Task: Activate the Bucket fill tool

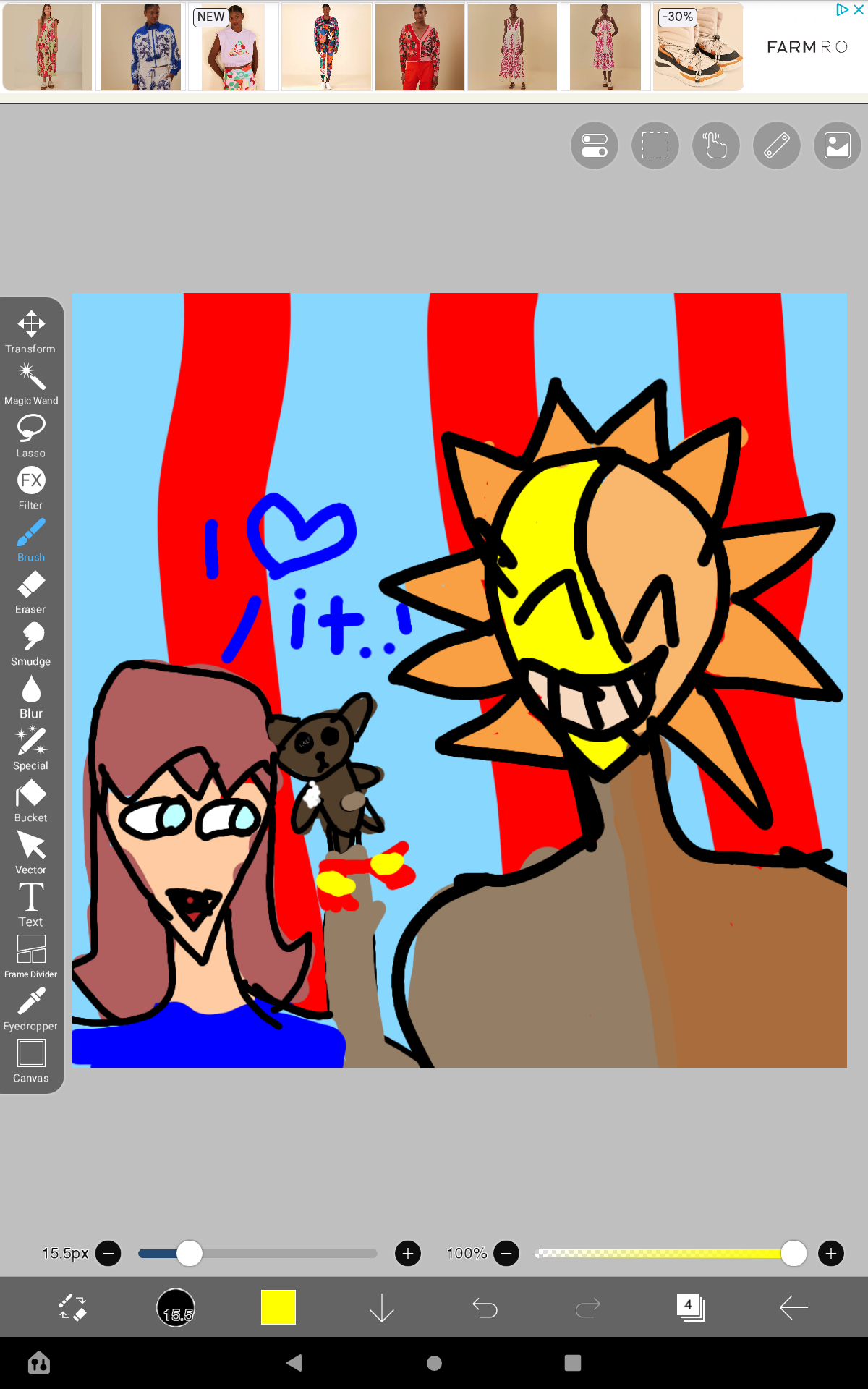Action: pos(31,801)
